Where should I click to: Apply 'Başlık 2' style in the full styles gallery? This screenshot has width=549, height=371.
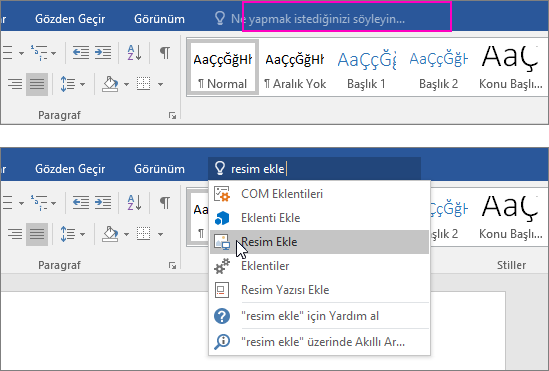pyautogui.click(x=438, y=67)
